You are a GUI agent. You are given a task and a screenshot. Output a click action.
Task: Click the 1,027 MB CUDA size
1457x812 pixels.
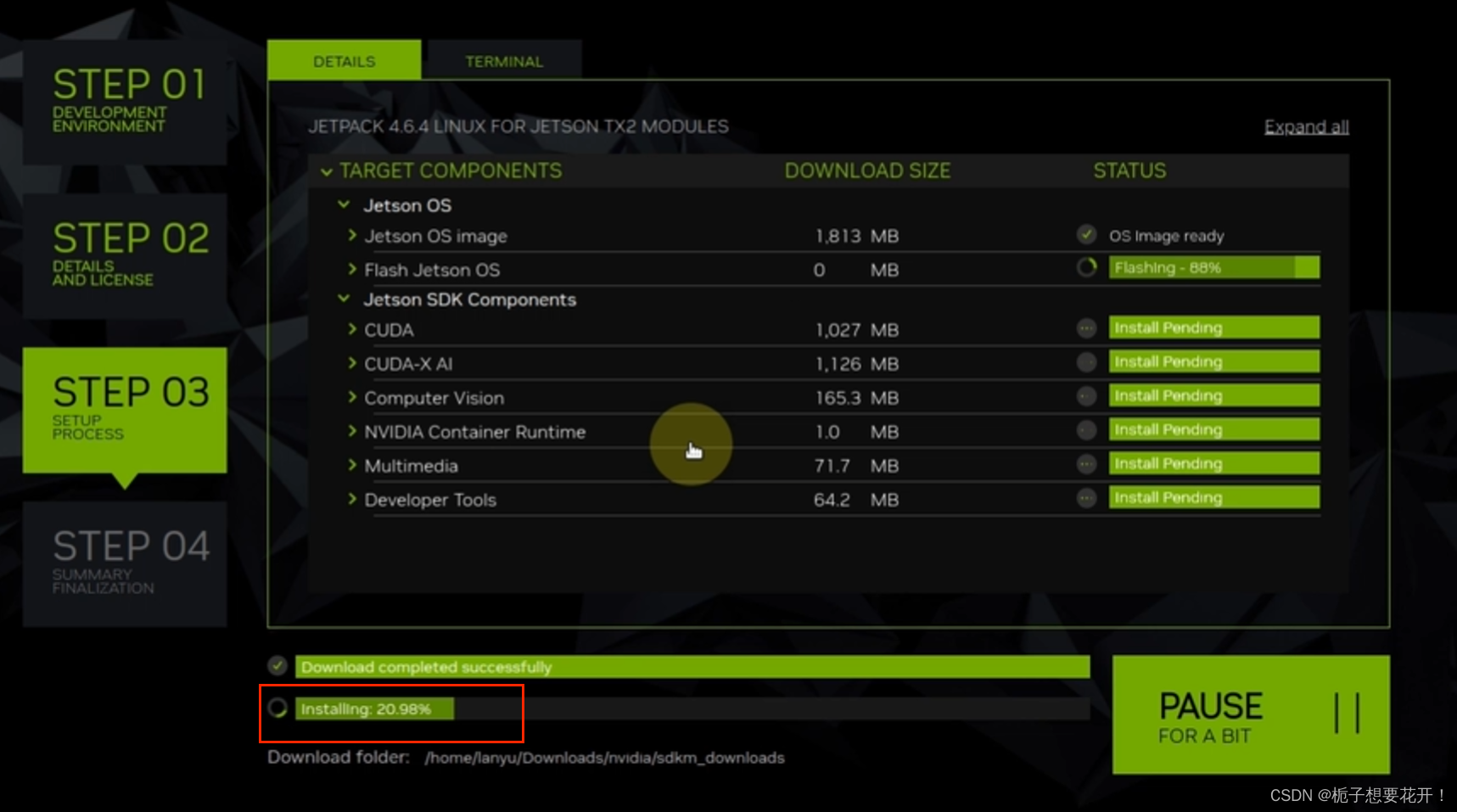coord(857,330)
